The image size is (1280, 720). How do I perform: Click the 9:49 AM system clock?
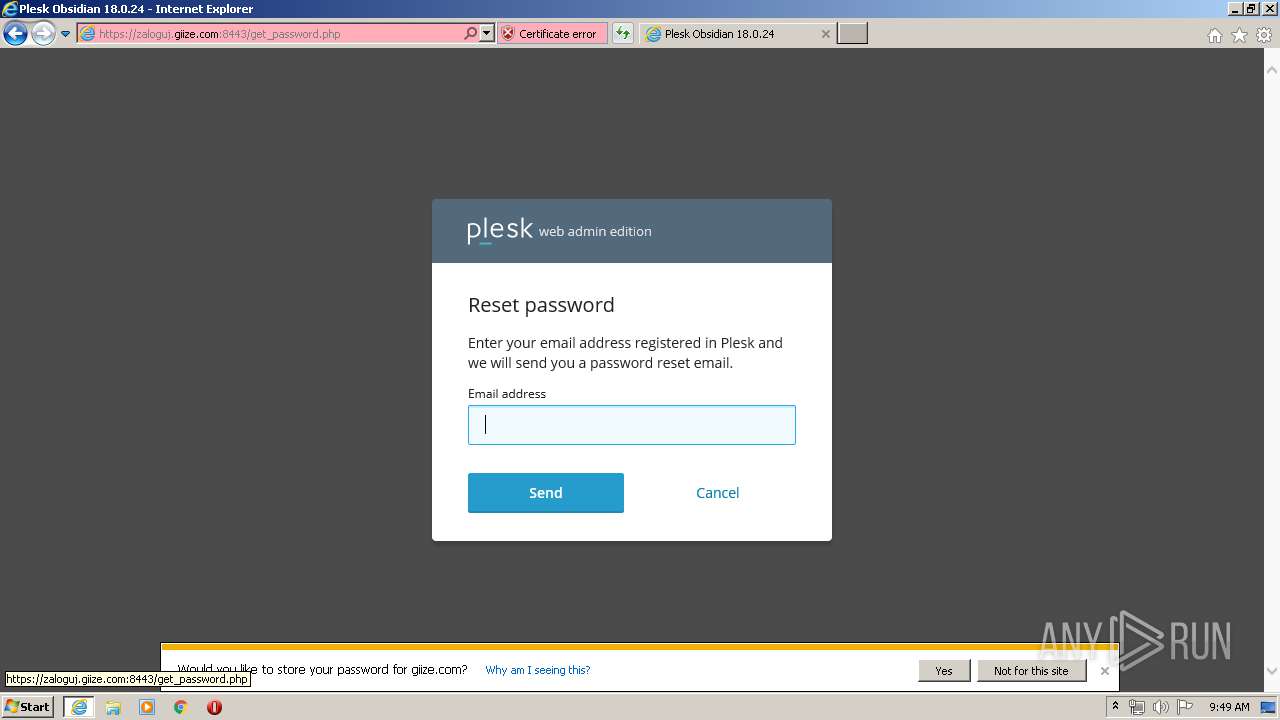pyautogui.click(x=1229, y=707)
